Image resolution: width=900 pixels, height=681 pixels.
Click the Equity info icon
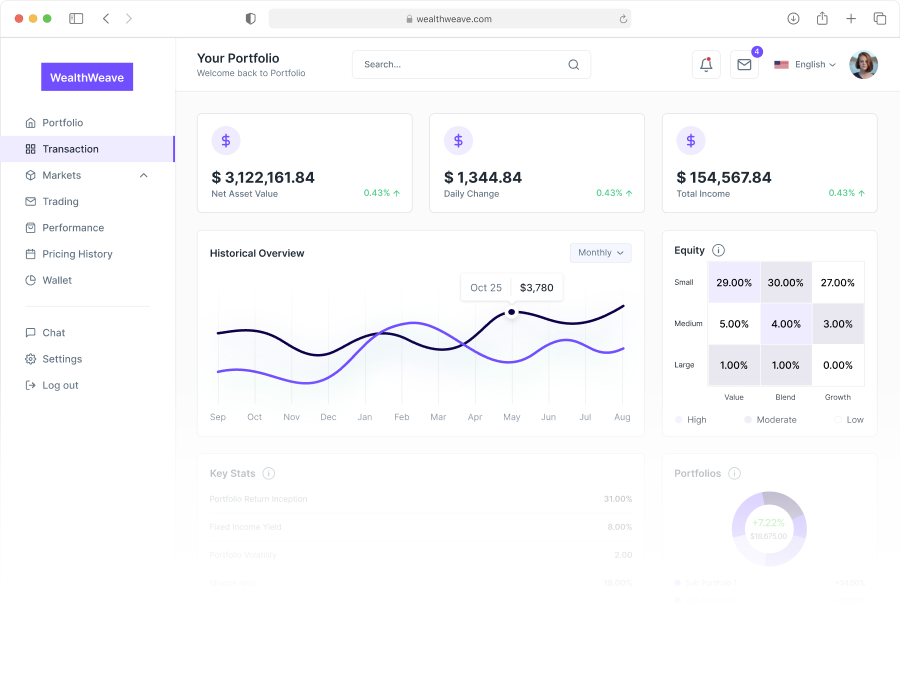coord(718,251)
